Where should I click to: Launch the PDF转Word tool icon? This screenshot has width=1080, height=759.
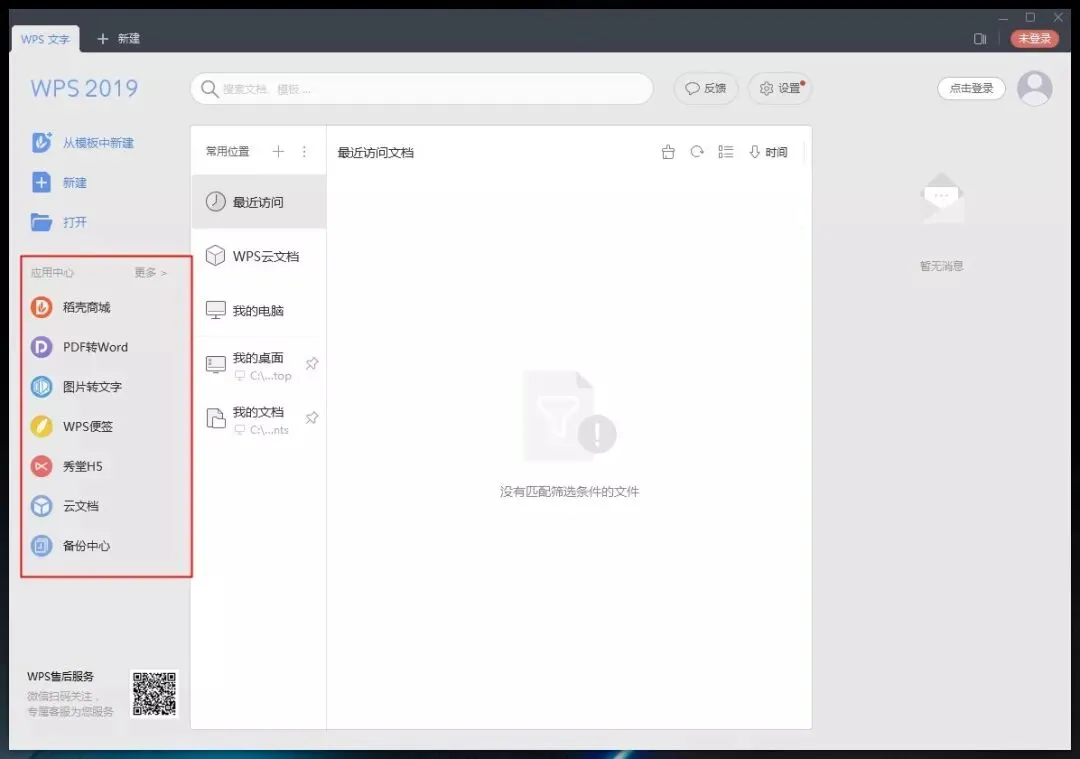41,347
